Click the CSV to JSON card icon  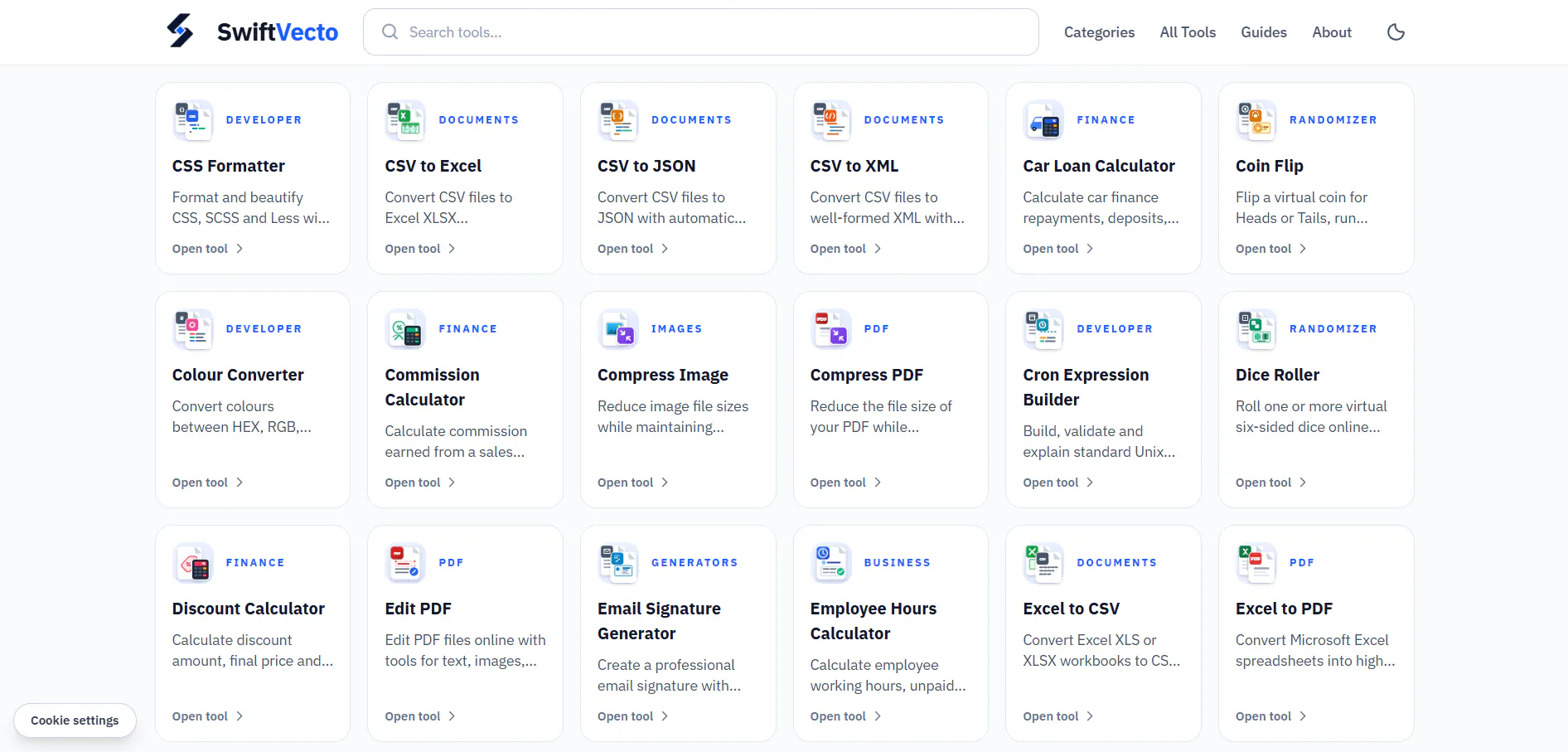pos(618,120)
